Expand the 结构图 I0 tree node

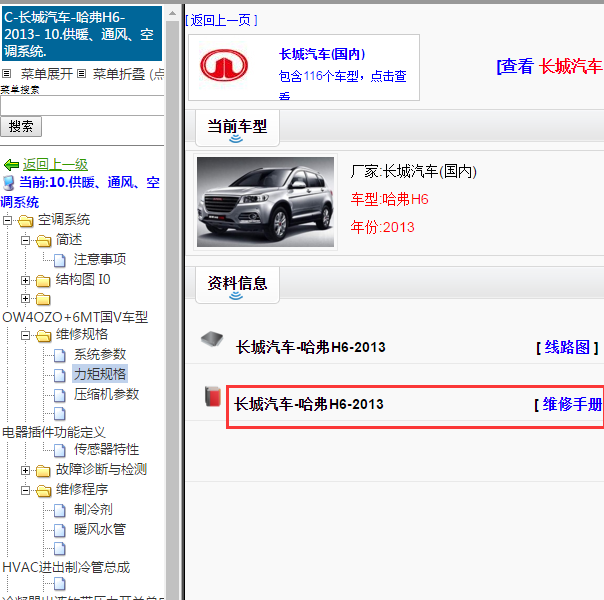[x=25, y=280]
